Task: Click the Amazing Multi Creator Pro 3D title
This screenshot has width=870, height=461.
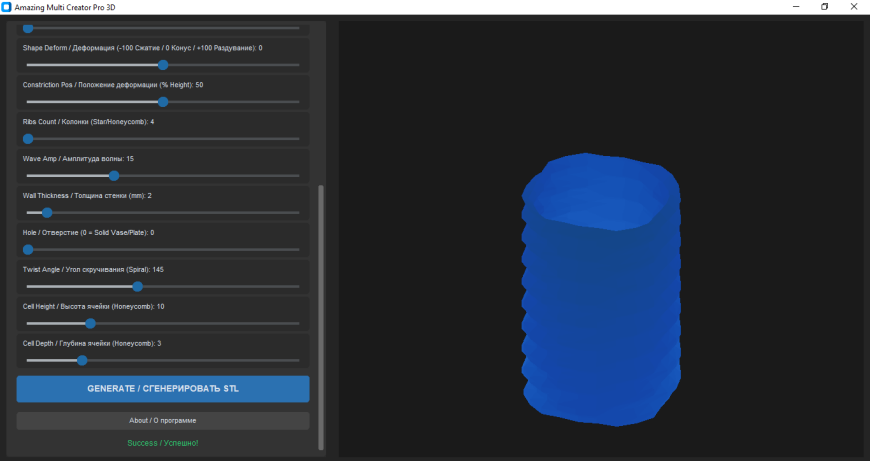Action: click(x=65, y=7)
